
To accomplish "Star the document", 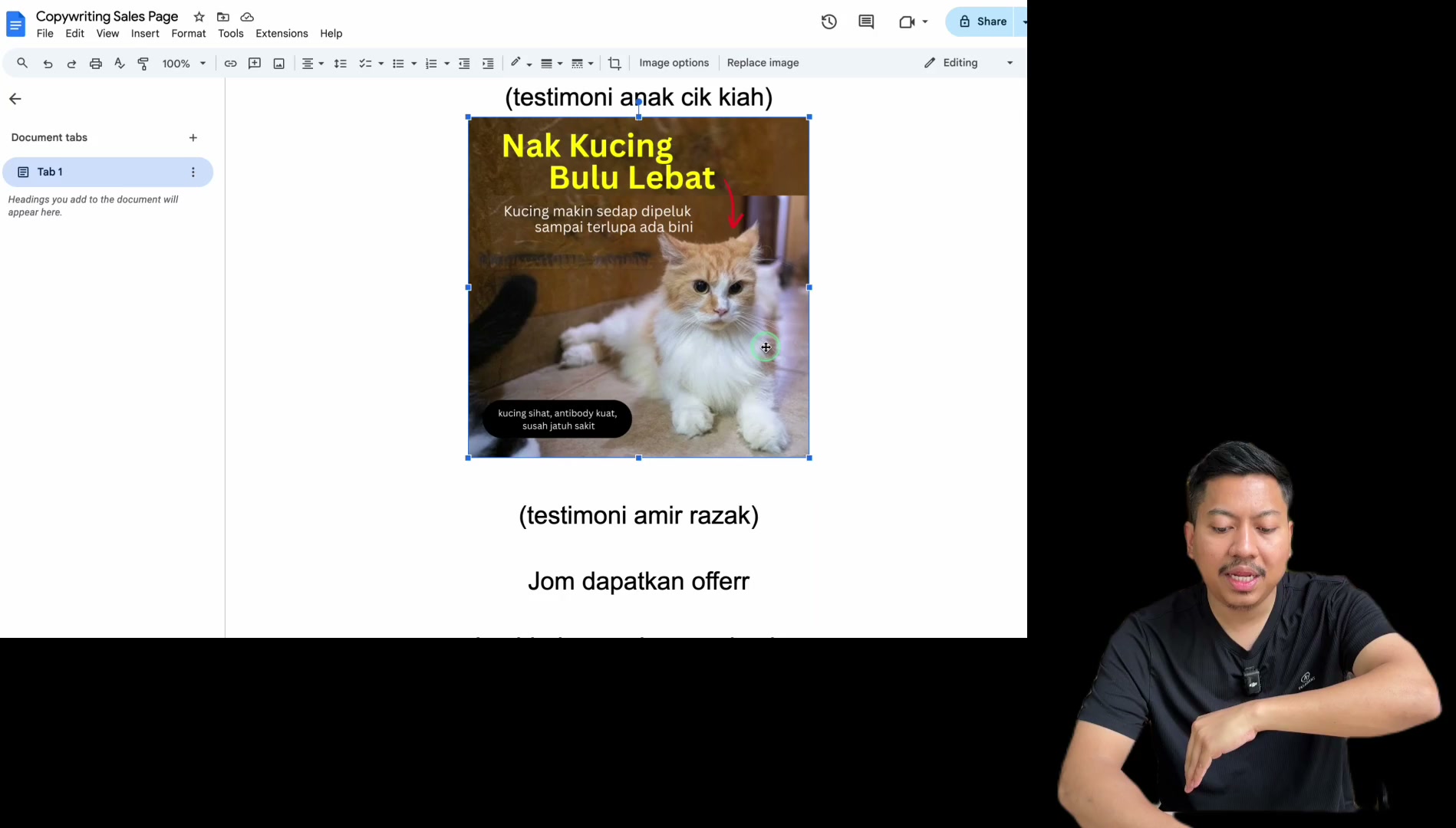I will 199,17.
